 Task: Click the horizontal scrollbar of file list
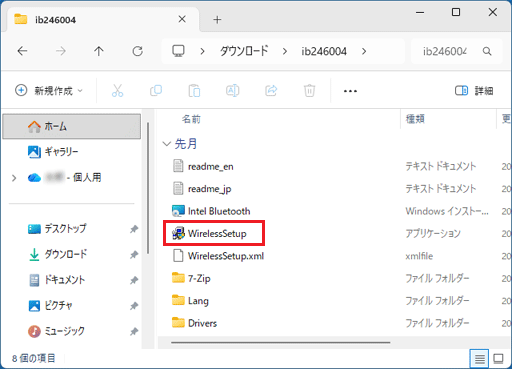pos(281,342)
